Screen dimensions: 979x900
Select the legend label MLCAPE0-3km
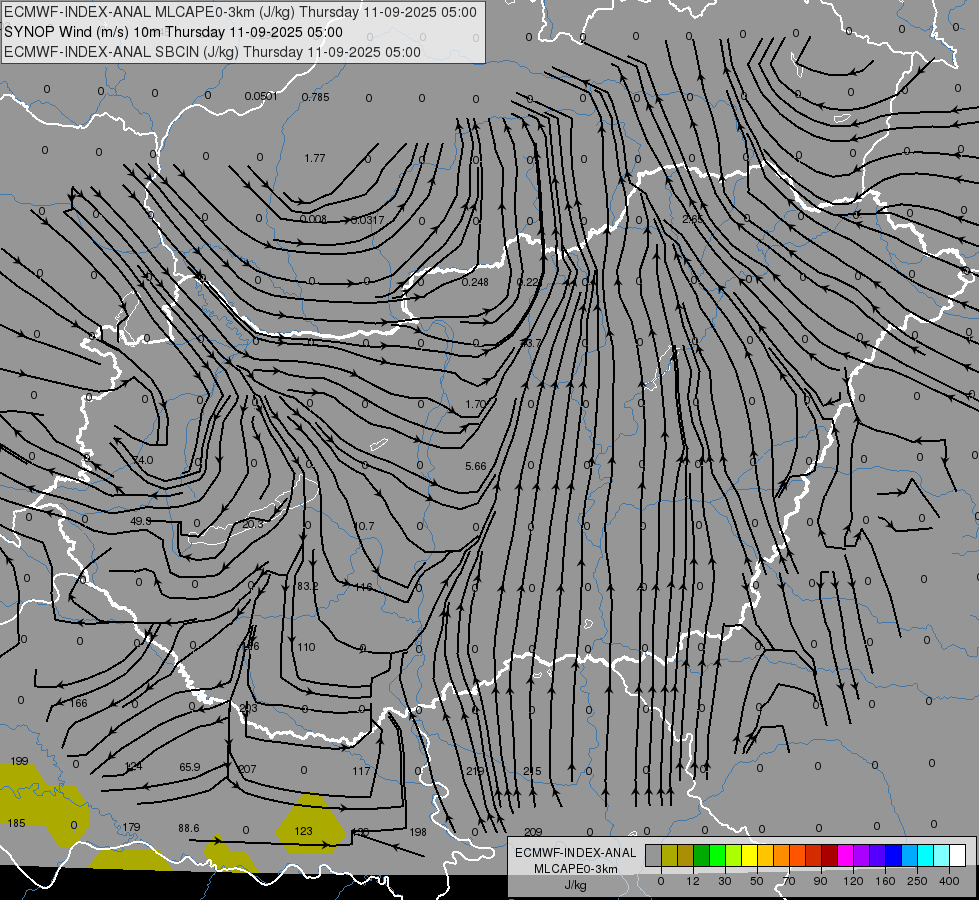[576, 869]
